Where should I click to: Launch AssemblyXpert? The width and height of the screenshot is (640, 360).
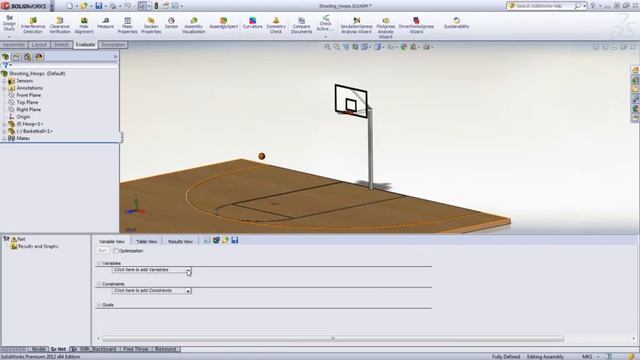coord(223,23)
